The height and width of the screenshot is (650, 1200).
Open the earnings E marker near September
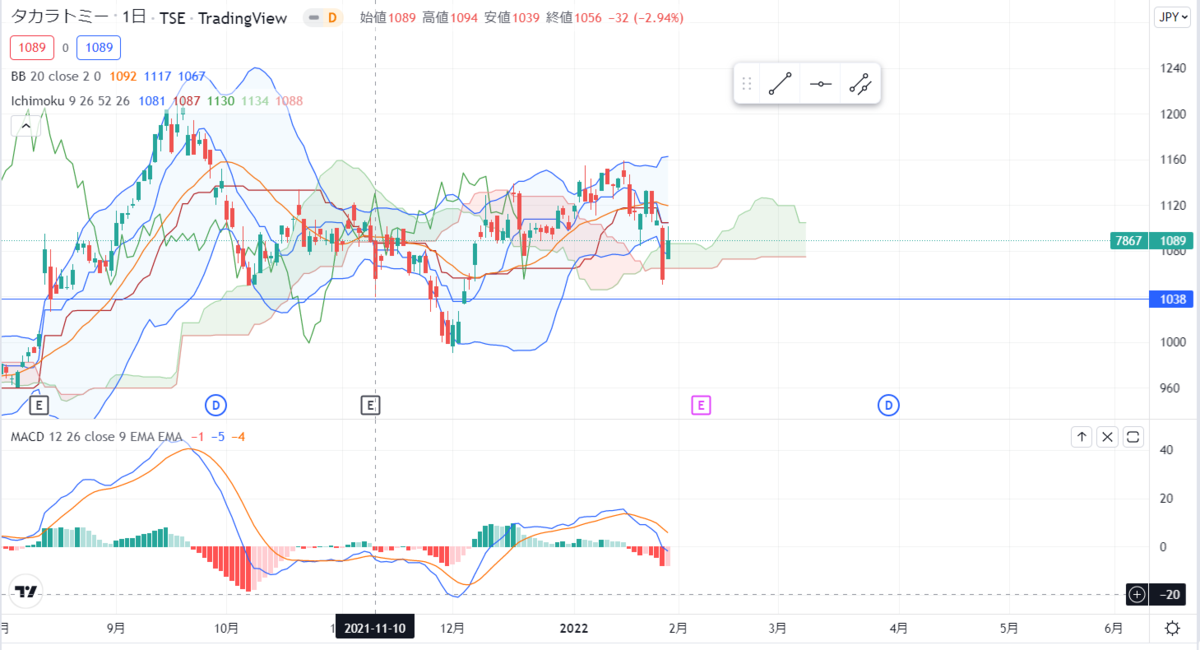click(39, 405)
